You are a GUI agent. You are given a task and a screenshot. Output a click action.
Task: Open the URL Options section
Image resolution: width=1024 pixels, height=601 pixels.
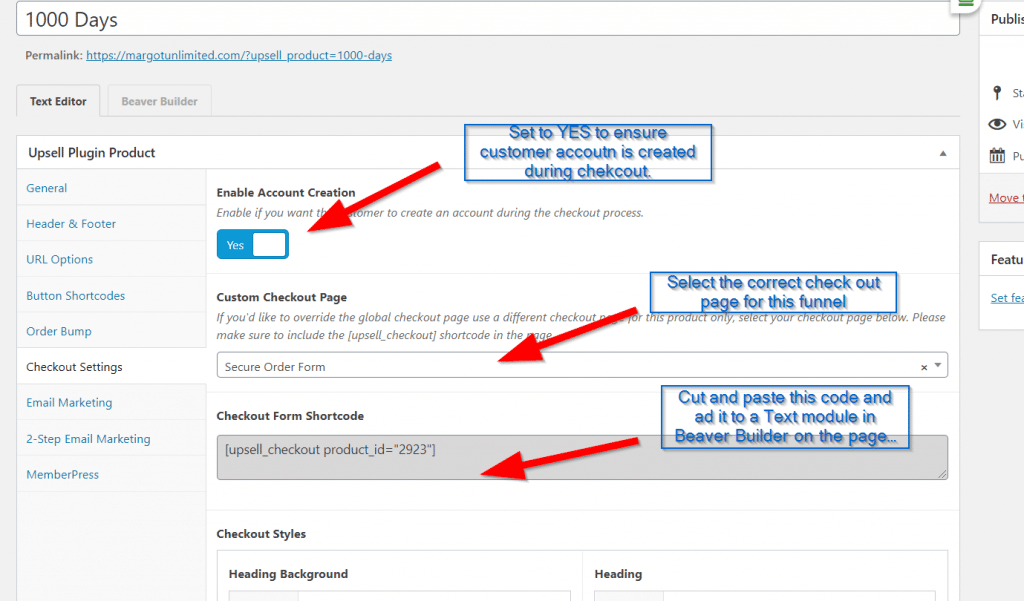point(59,259)
